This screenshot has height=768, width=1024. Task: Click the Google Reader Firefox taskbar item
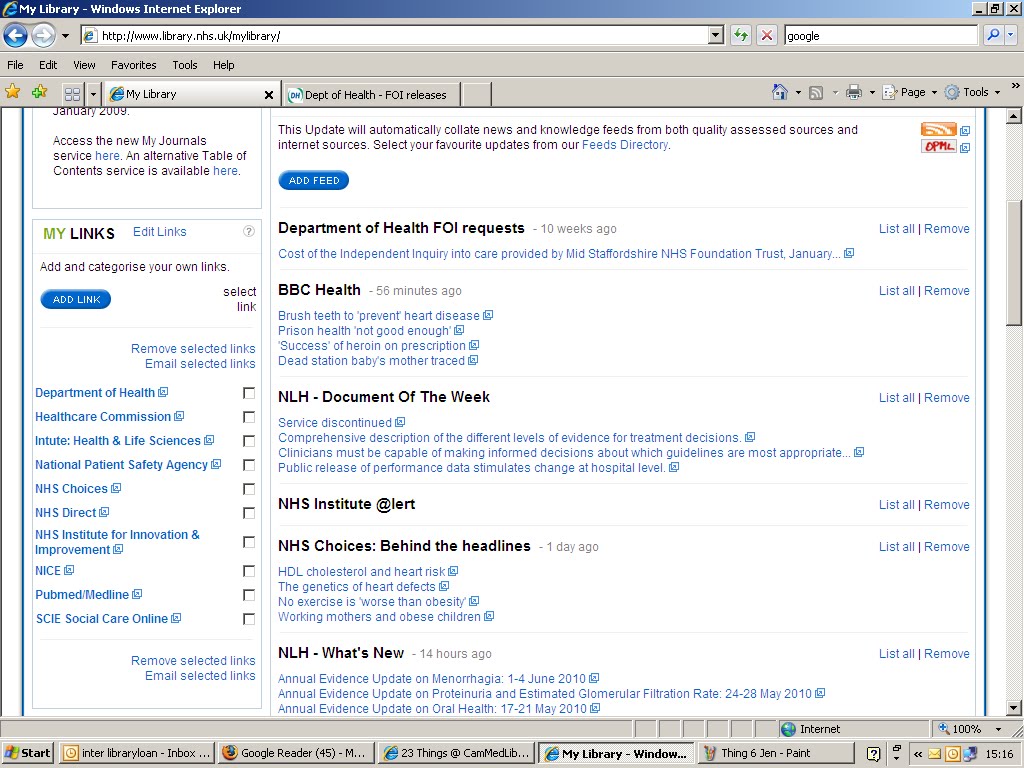pyautogui.click(x=296, y=753)
